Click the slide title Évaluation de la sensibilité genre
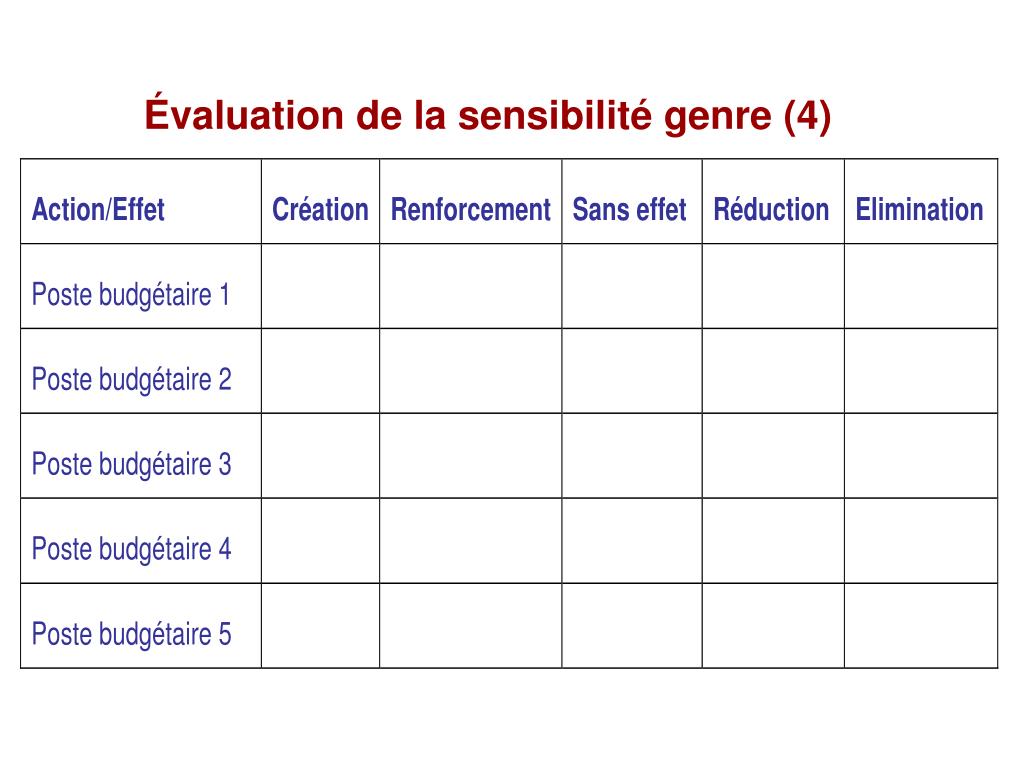Screen dimensions: 1024x768 pyautogui.click(x=488, y=115)
